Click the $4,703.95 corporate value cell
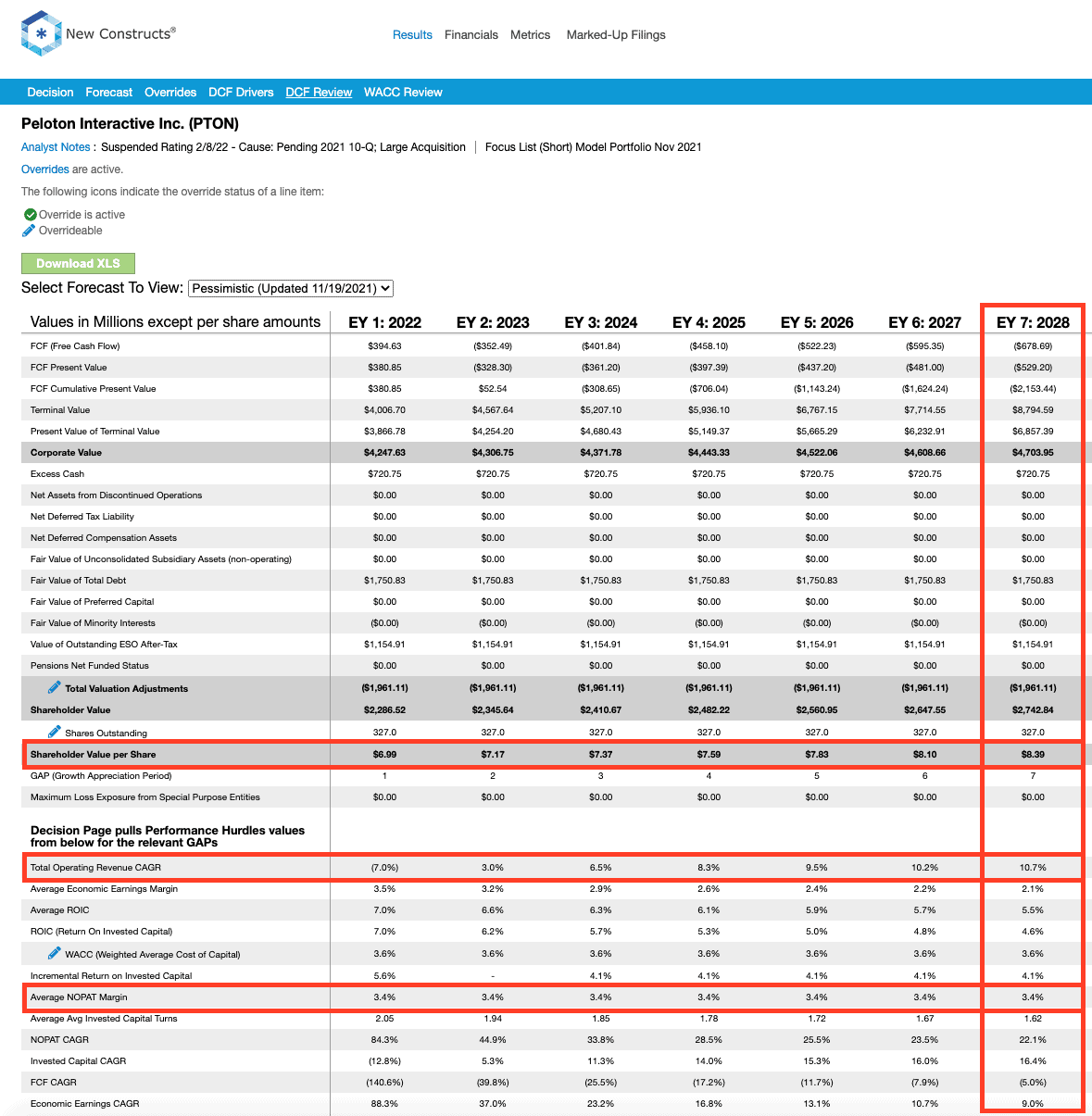This screenshot has height=1116, width=1092. 1033,453
